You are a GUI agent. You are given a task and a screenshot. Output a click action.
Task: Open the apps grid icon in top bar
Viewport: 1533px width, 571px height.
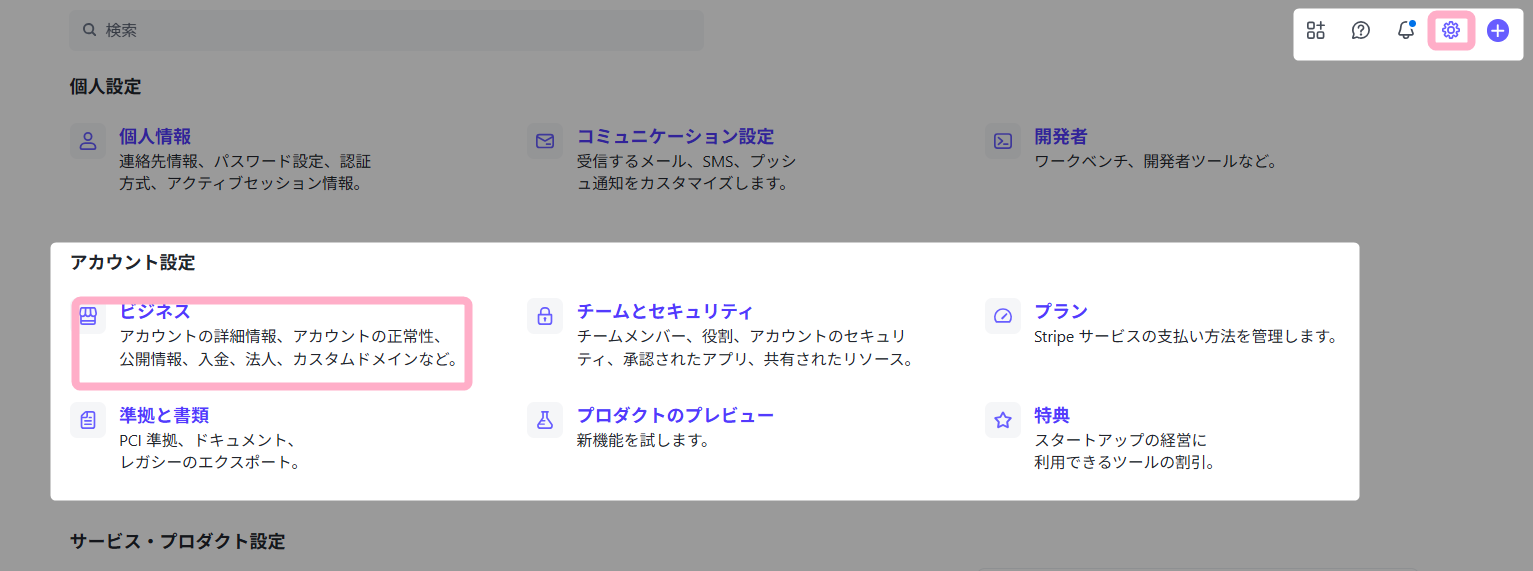point(1315,31)
